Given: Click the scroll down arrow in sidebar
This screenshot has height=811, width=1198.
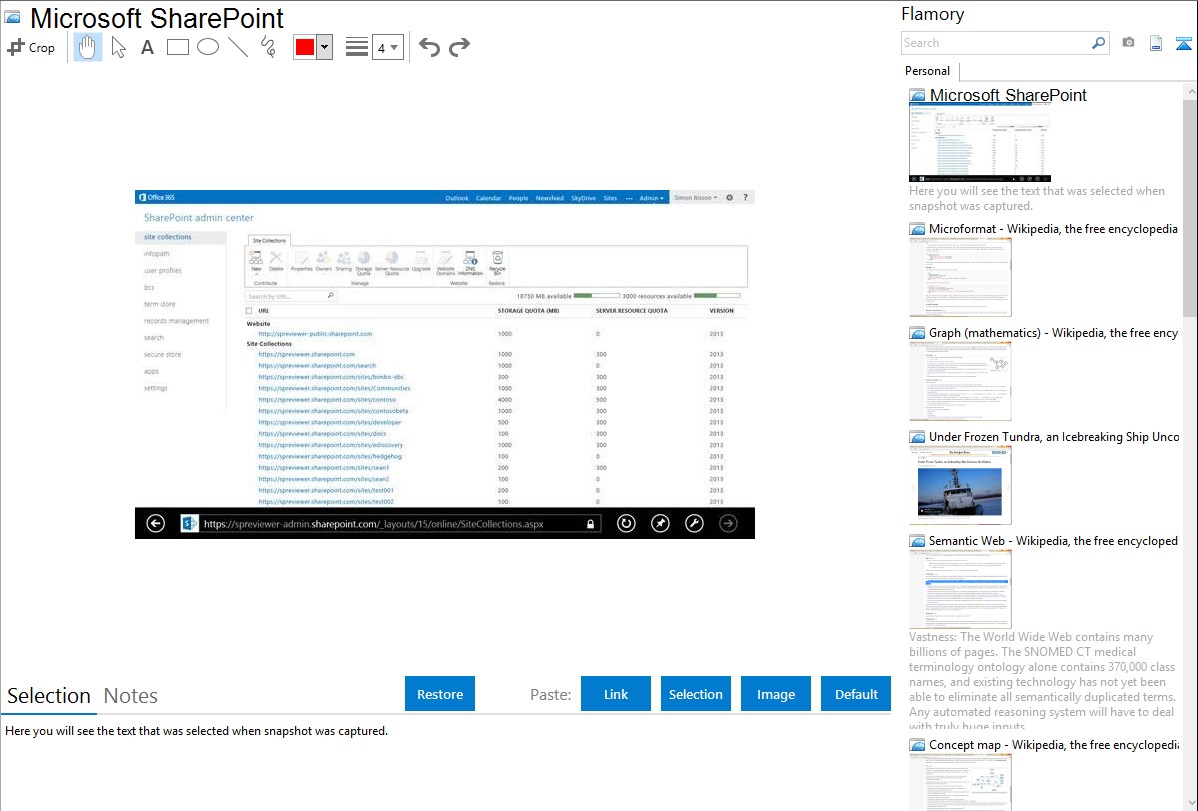Looking at the screenshot, I should click(1190, 803).
